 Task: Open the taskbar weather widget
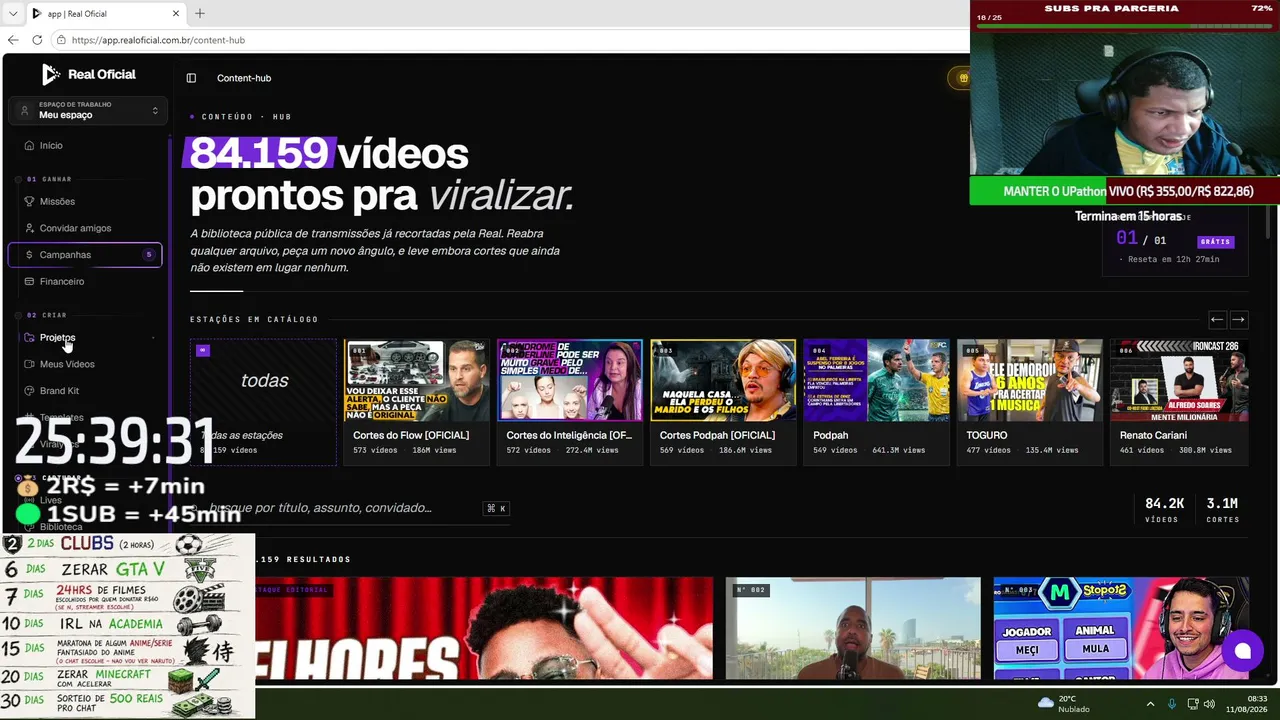coord(1063,704)
